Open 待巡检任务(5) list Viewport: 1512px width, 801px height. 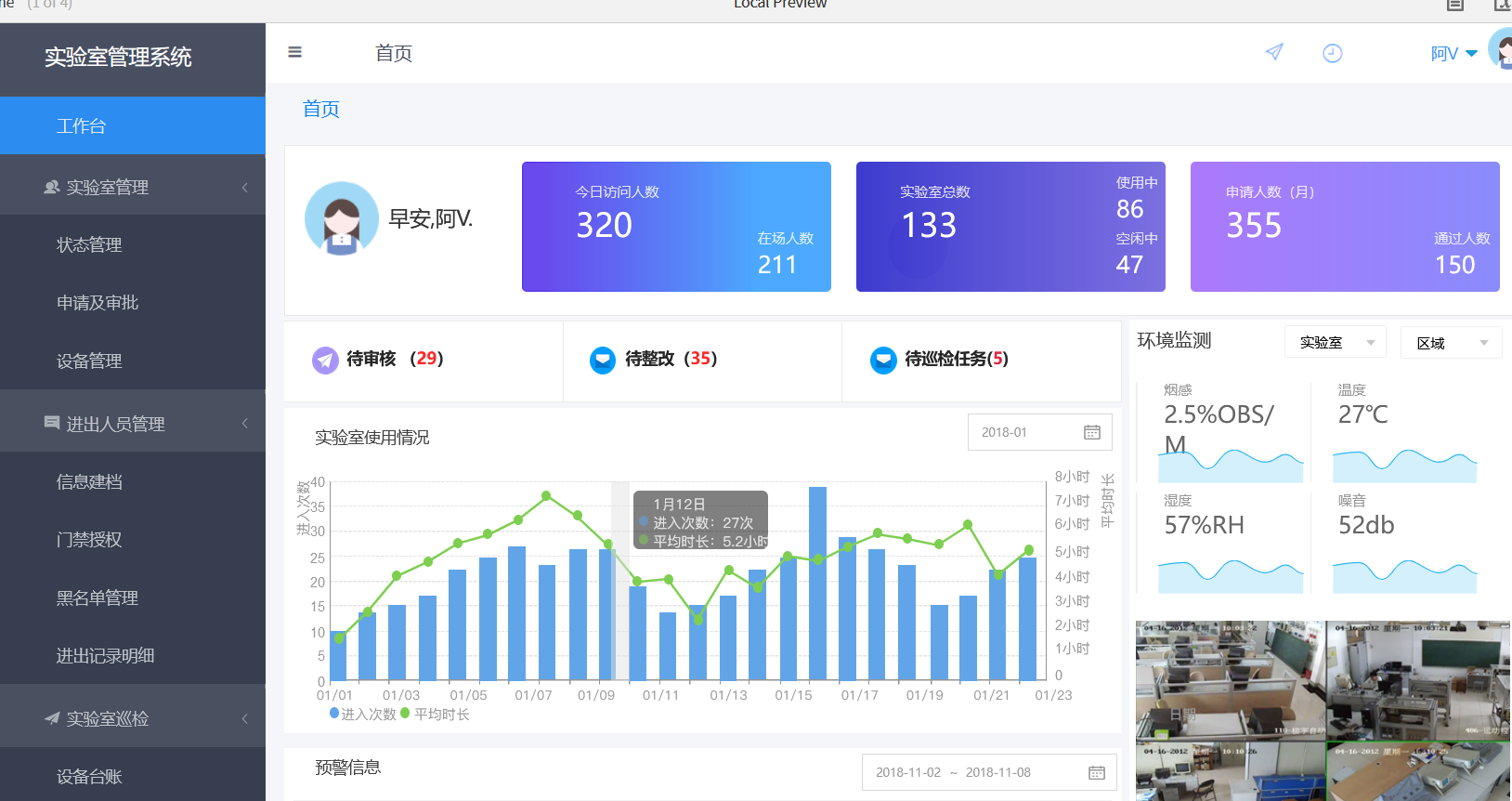(957, 359)
